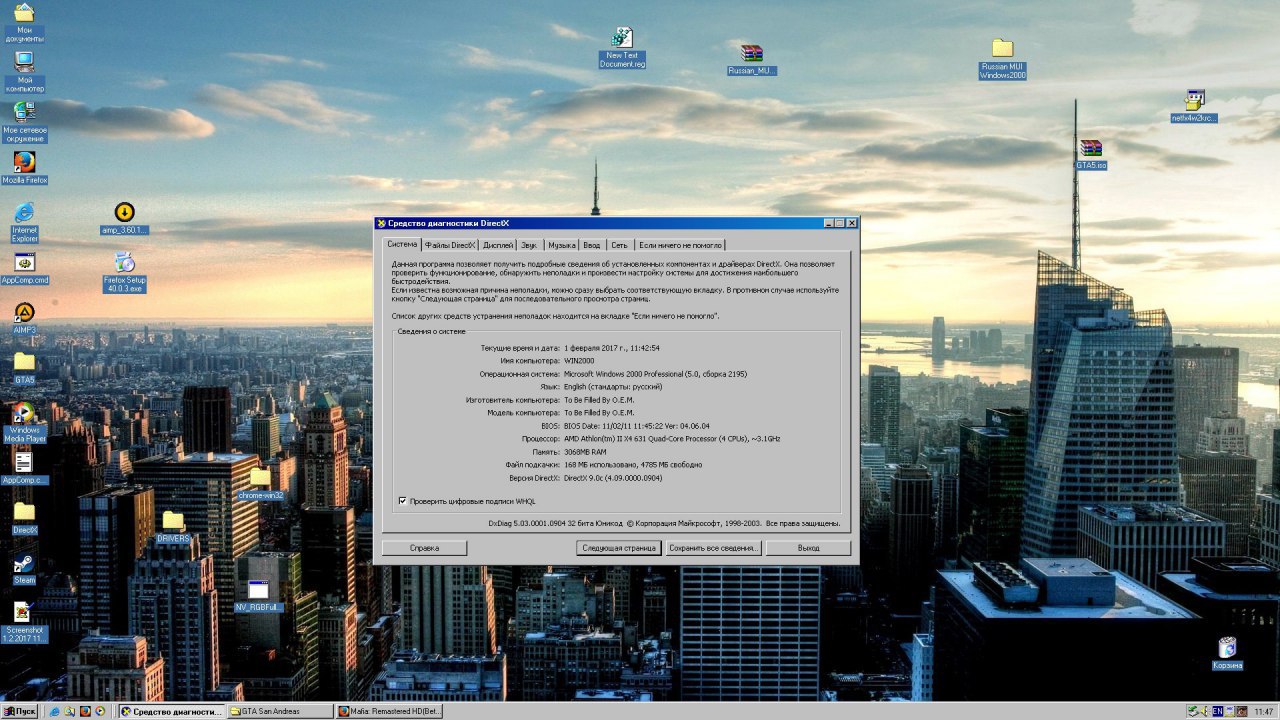
Task: Click the DirectX dialog title bar icon
Action: click(x=381, y=223)
